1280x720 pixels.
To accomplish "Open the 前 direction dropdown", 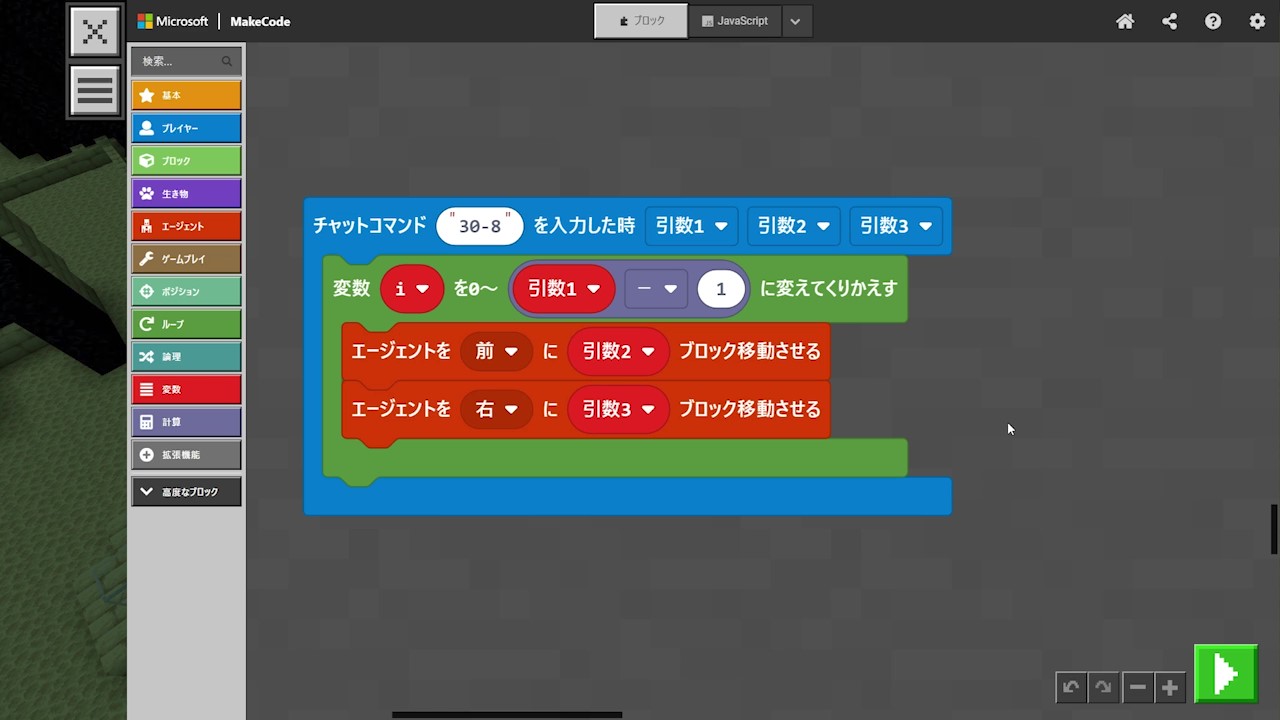I will (496, 352).
